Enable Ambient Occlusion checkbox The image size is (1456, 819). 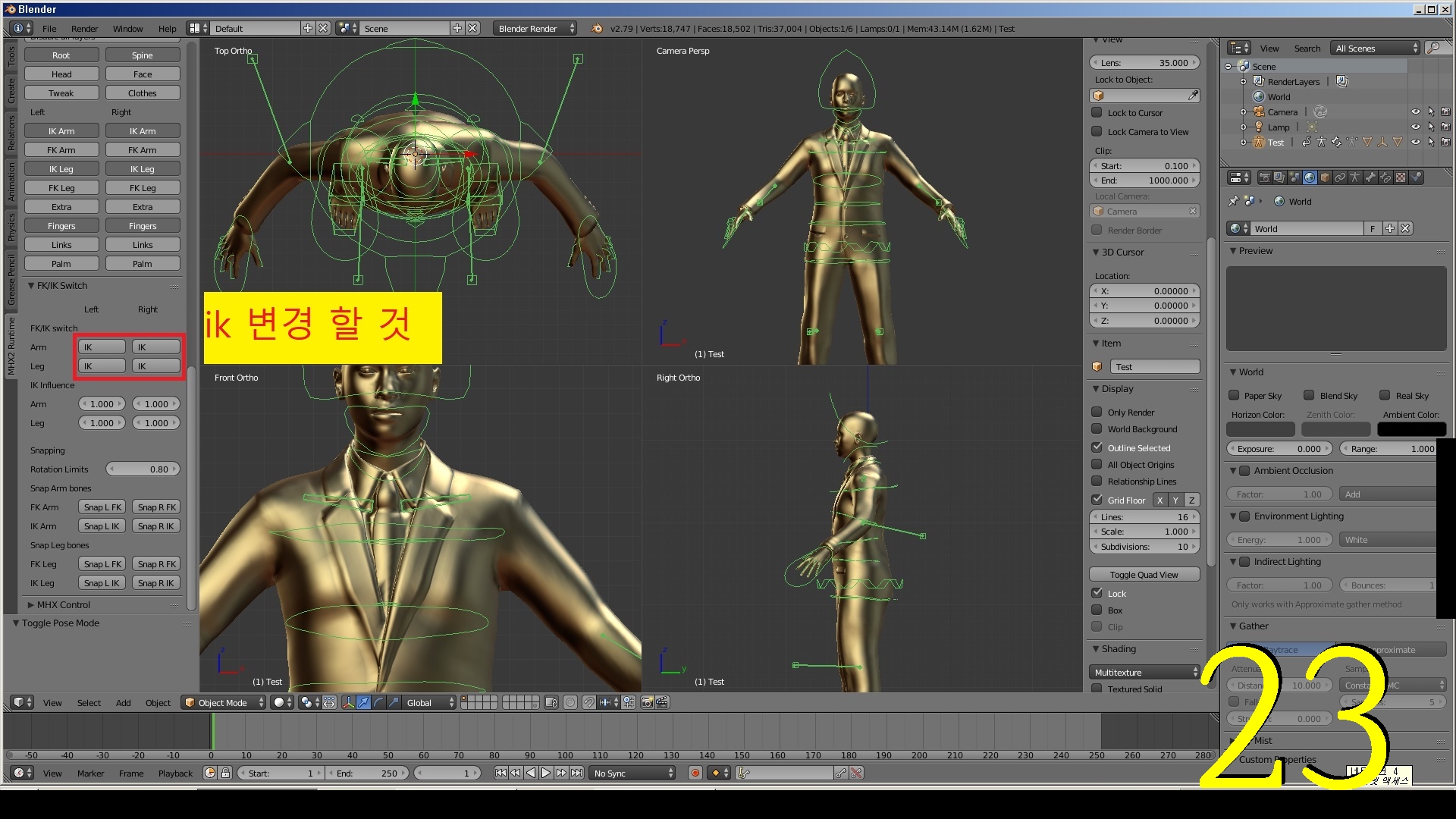(1244, 470)
